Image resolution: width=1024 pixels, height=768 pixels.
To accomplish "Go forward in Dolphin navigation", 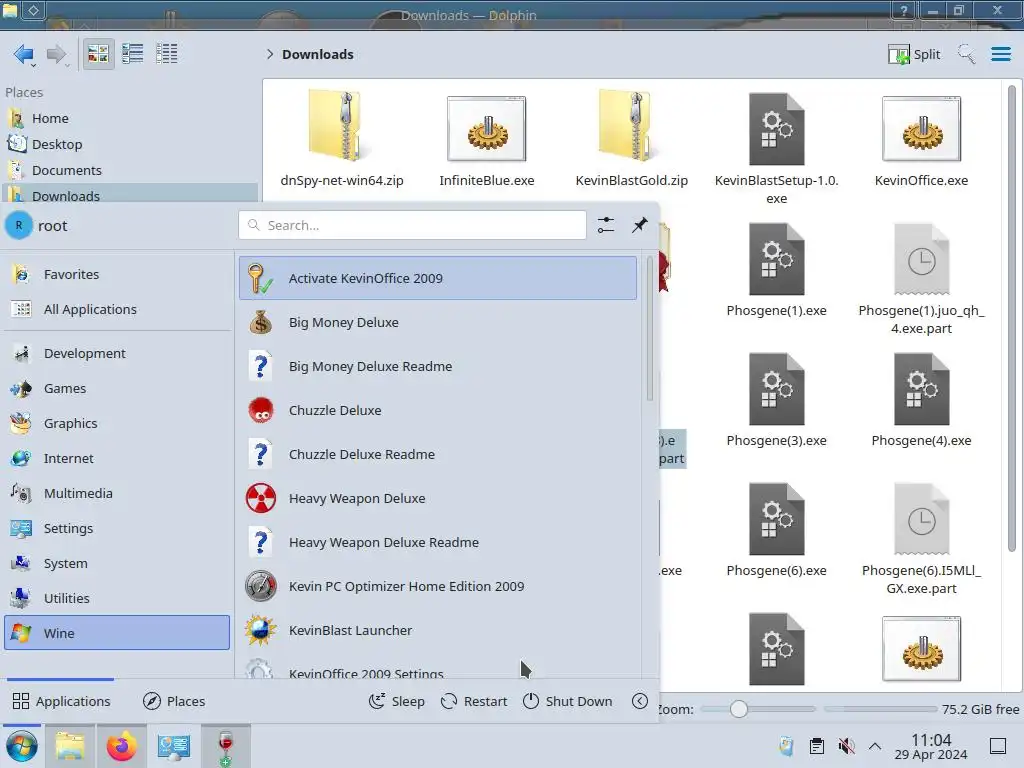I will tap(57, 54).
